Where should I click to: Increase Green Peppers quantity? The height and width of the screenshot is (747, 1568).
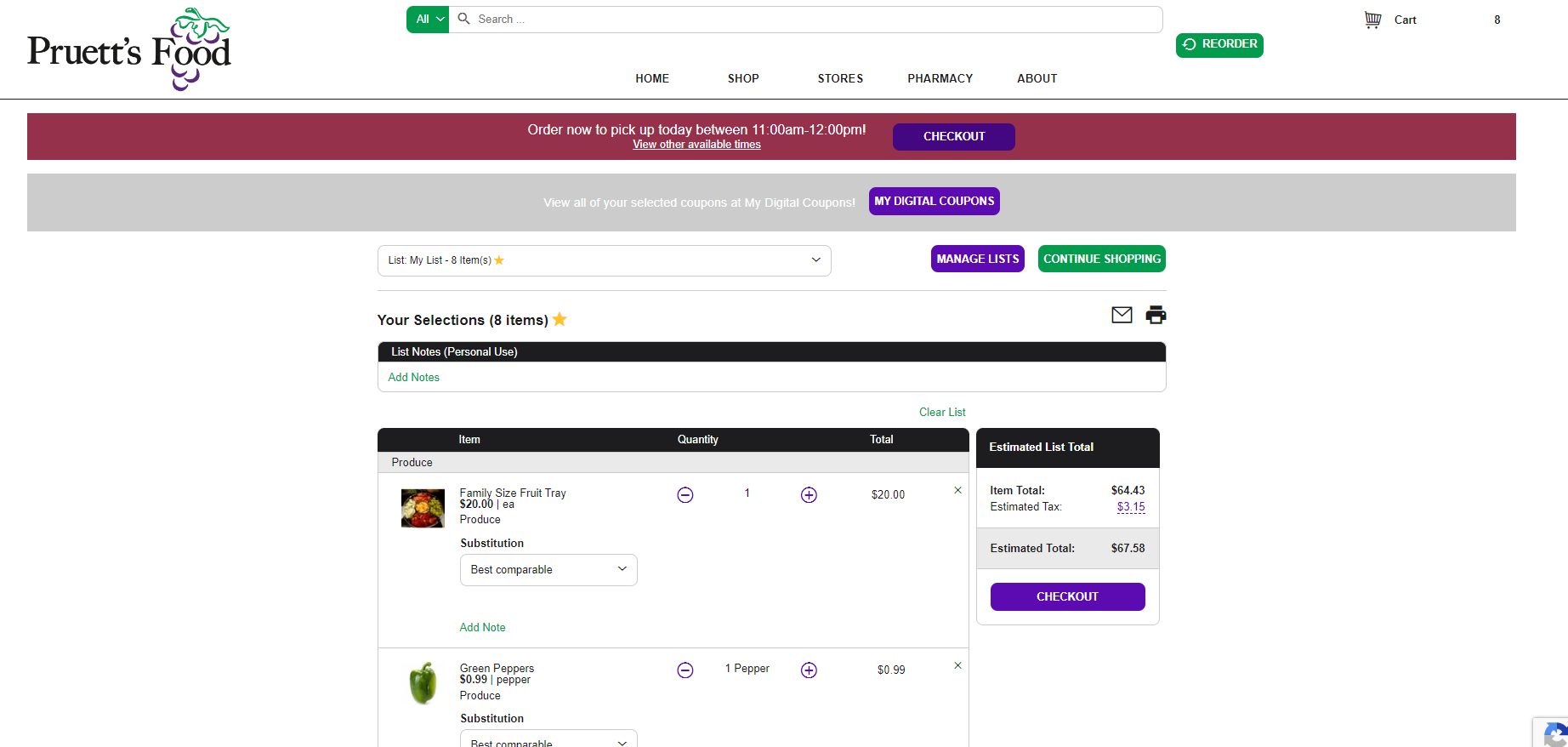point(809,670)
